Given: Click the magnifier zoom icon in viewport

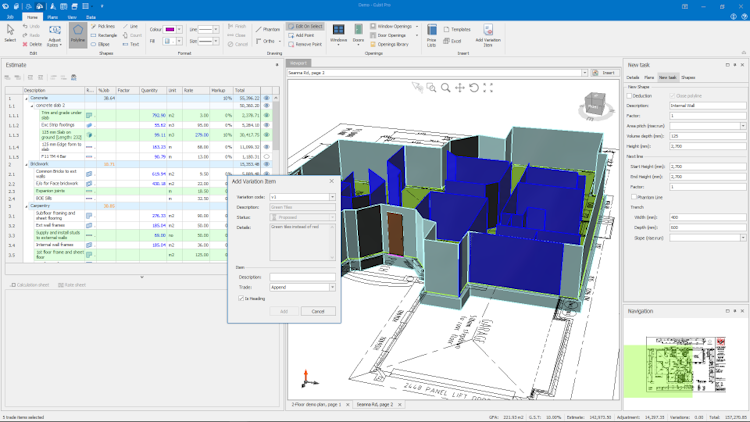Looking at the screenshot, I should pyautogui.click(x=446, y=88).
